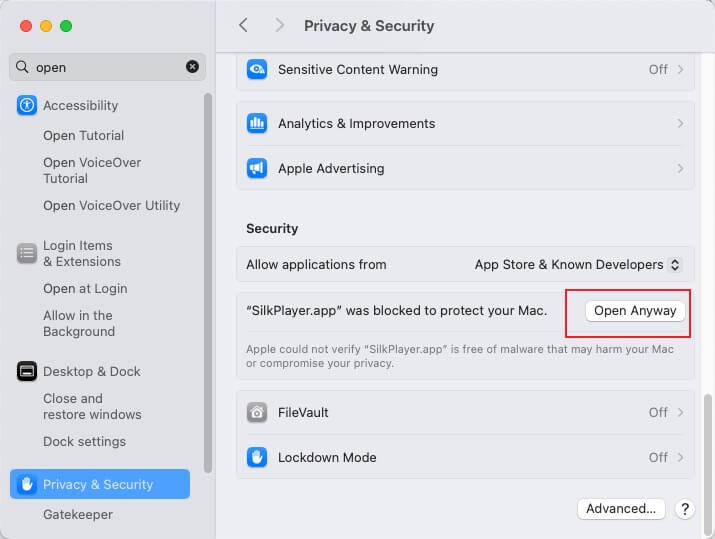Click the Login Items & Extensions icon

pyautogui.click(x=27, y=253)
